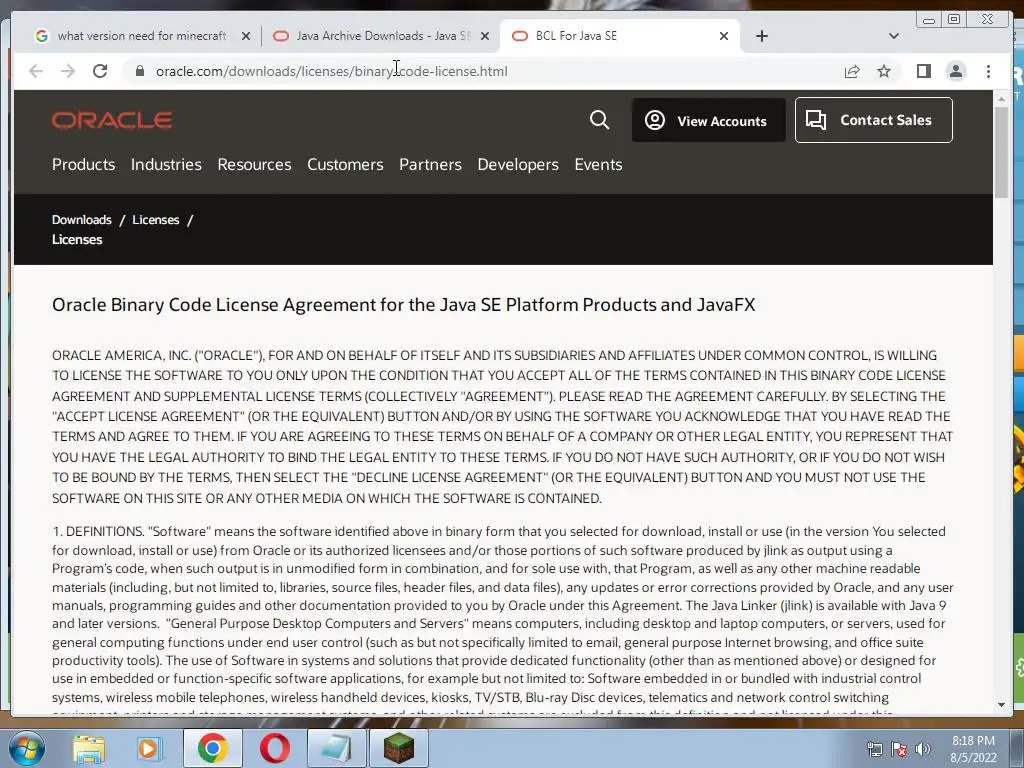
Task: Open Opera browser from taskbar
Action: tap(274, 748)
